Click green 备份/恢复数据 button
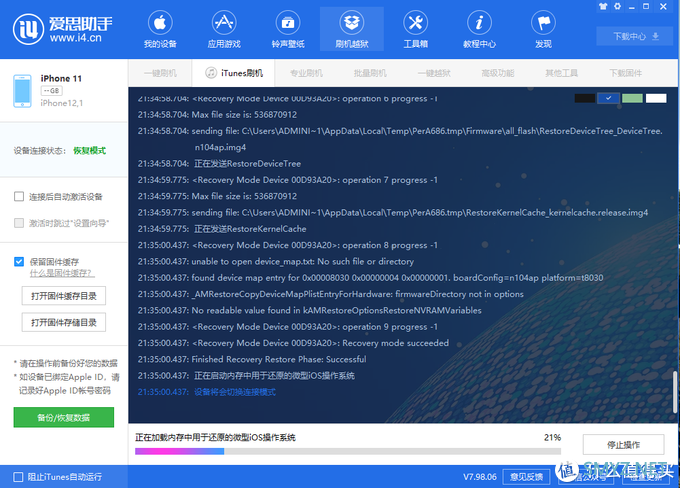 64,417
